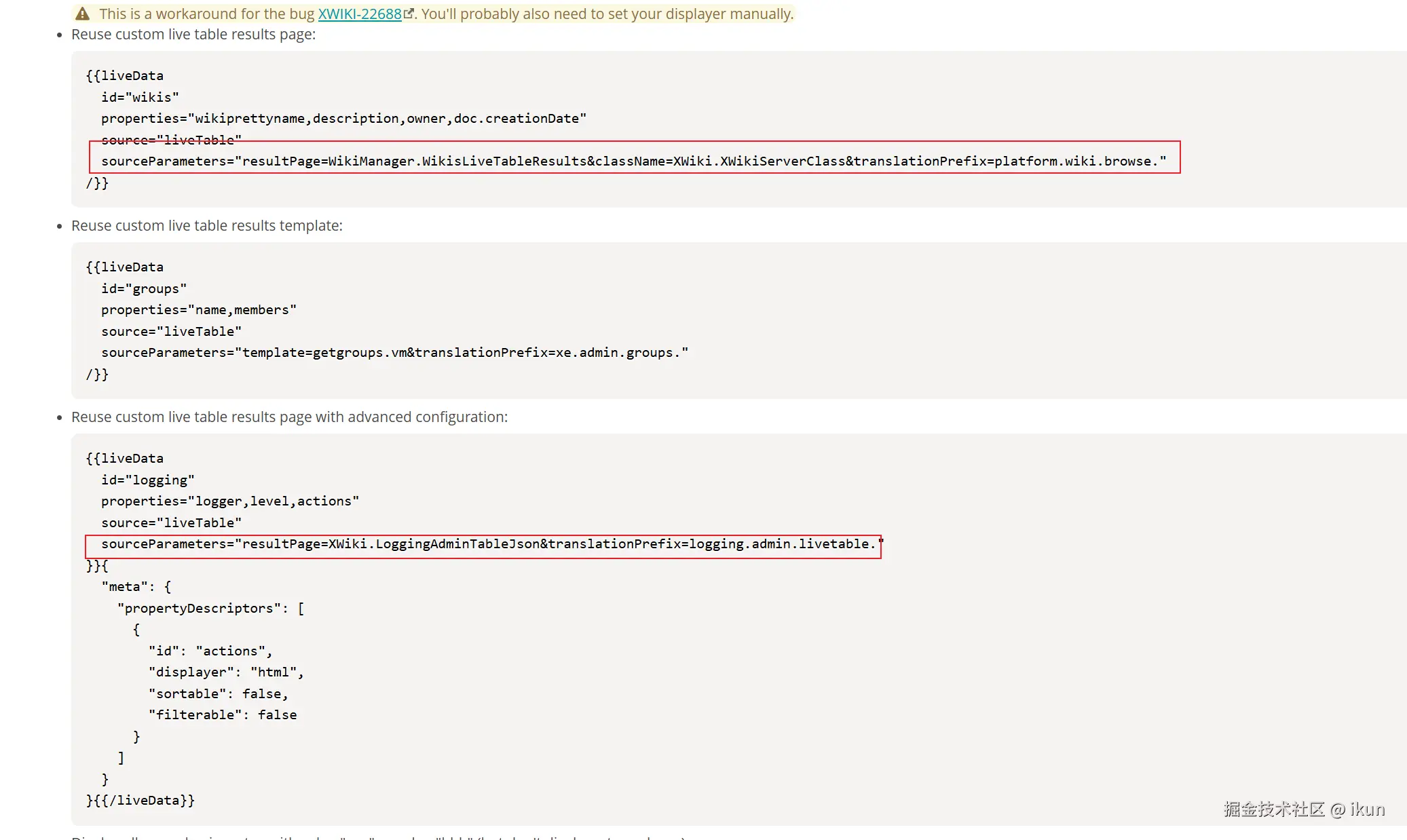Click the 'Reuse custom live table results page:' text
The image size is (1407, 840).
click(193, 35)
